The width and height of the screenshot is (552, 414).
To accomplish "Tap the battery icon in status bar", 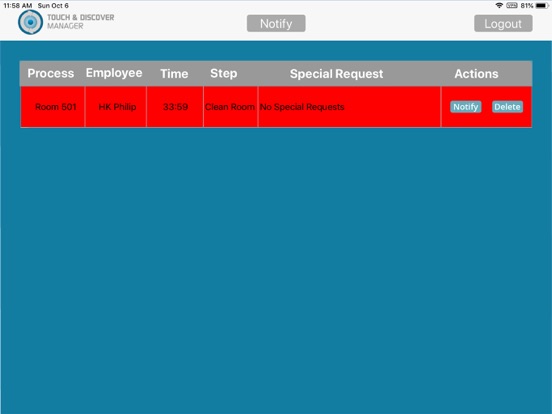I will coord(542,5).
